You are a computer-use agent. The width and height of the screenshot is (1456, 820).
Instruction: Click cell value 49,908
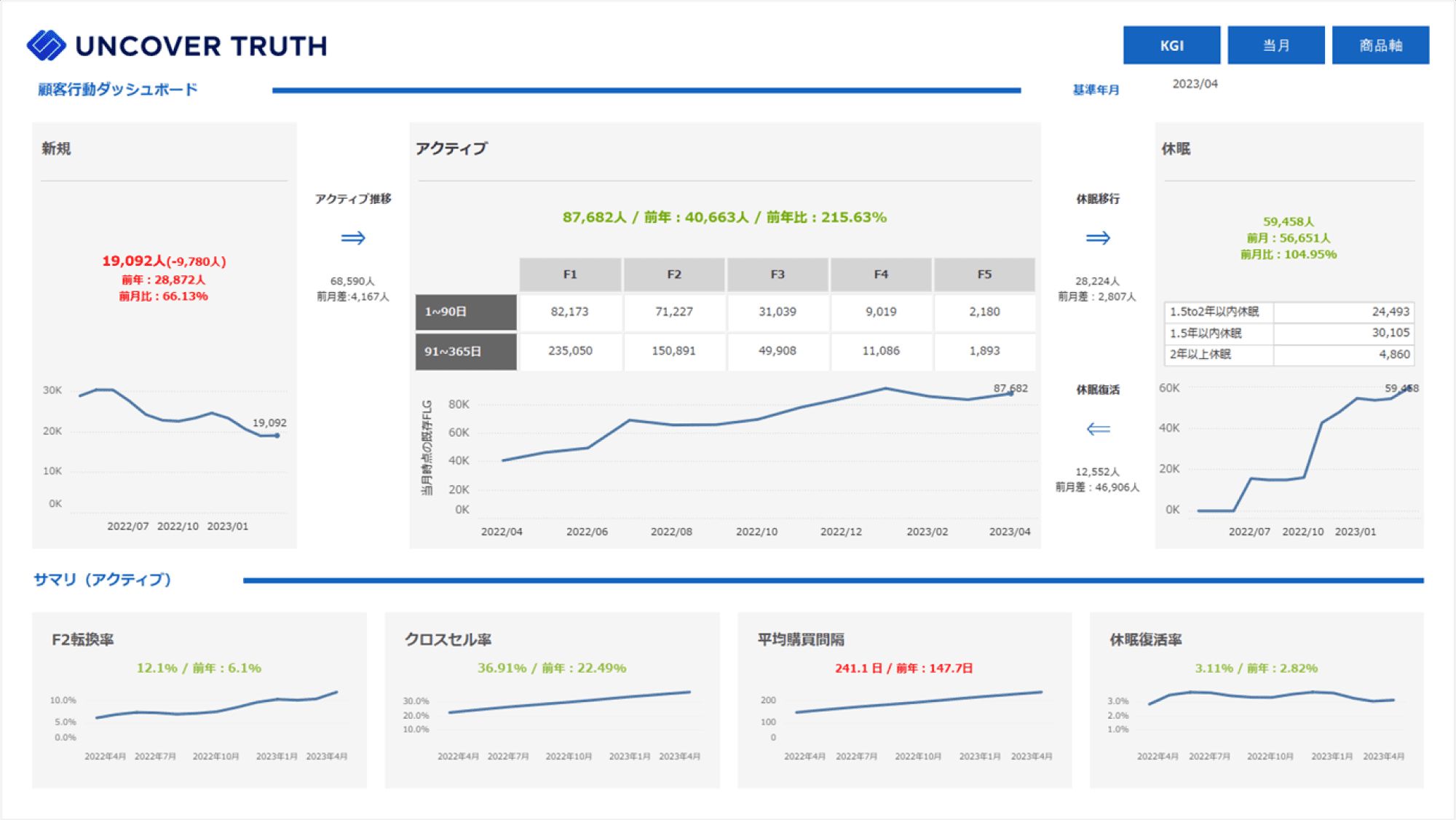point(778,351)
